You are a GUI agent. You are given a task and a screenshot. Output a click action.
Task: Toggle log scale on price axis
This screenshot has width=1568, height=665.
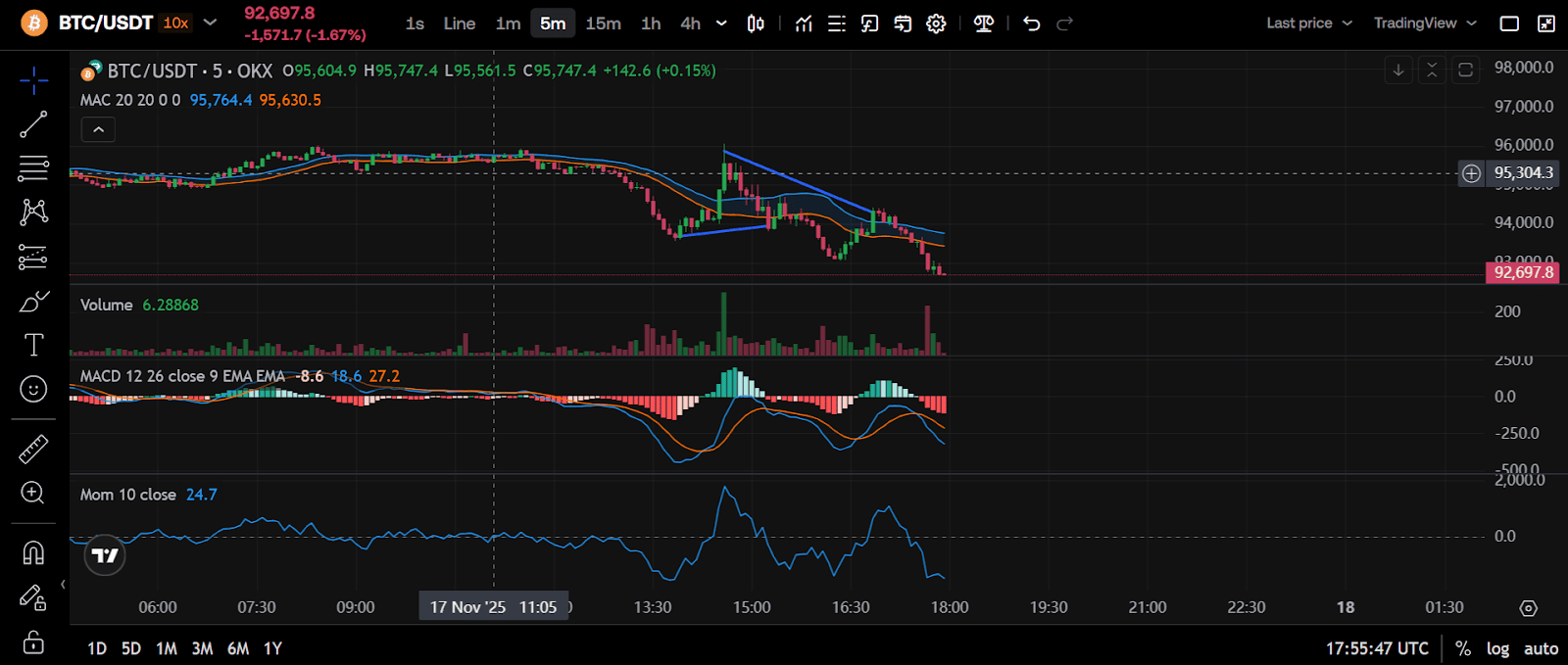(1497, 648)
